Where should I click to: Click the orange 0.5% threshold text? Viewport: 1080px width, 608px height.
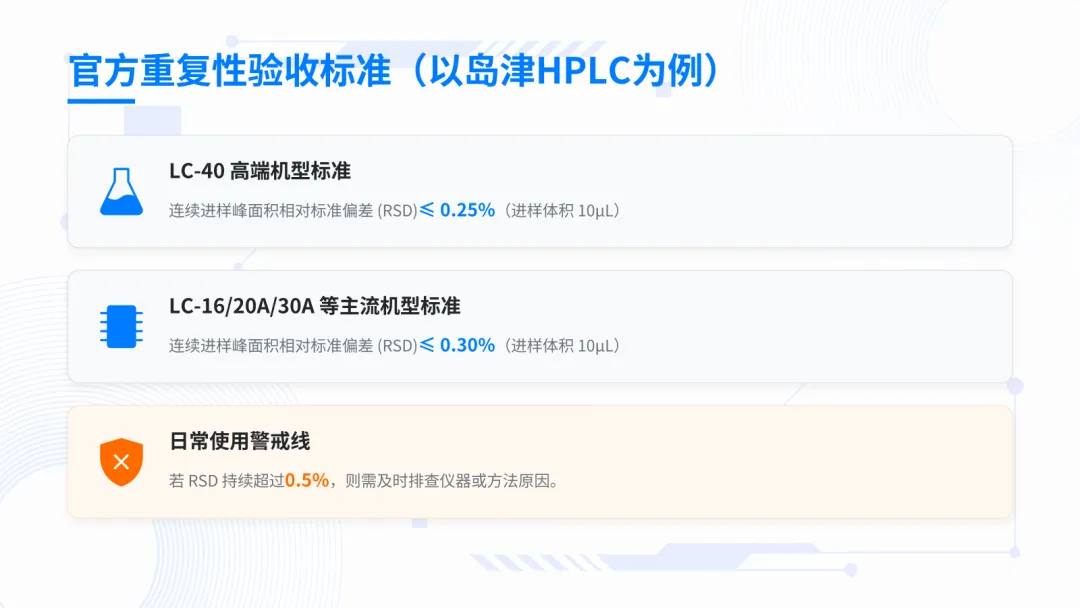point(307,481)
